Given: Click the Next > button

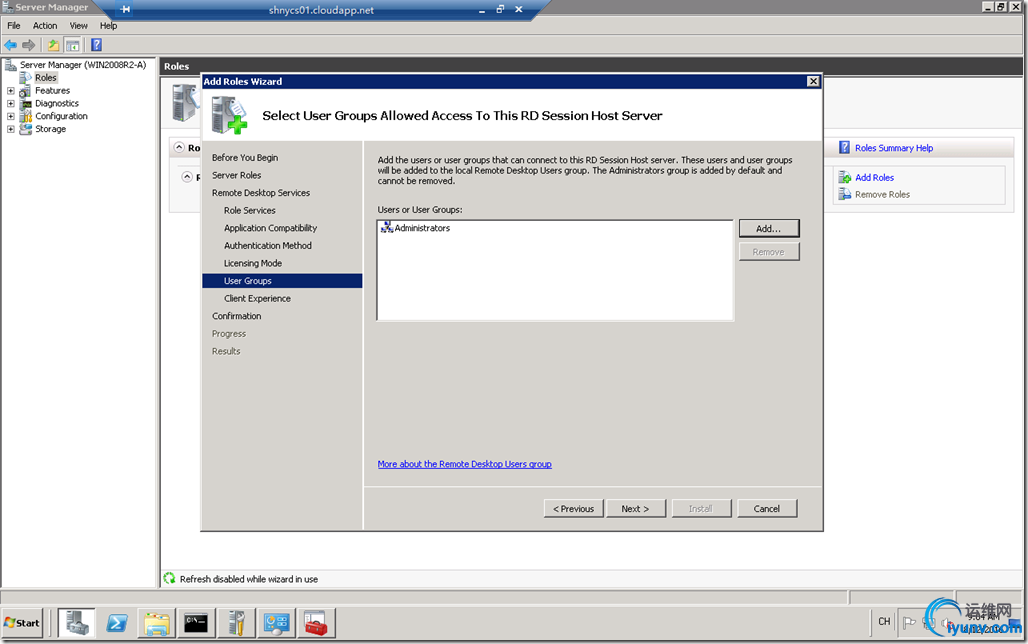Looking at the screenshot, I should 635,508.
